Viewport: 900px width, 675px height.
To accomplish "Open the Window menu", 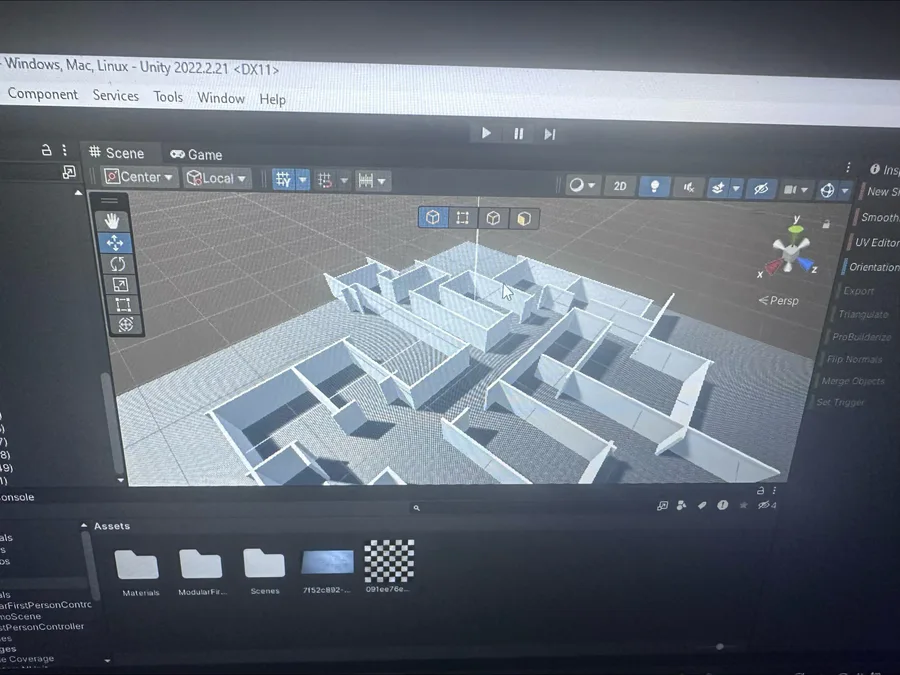I will click(221, 98).
